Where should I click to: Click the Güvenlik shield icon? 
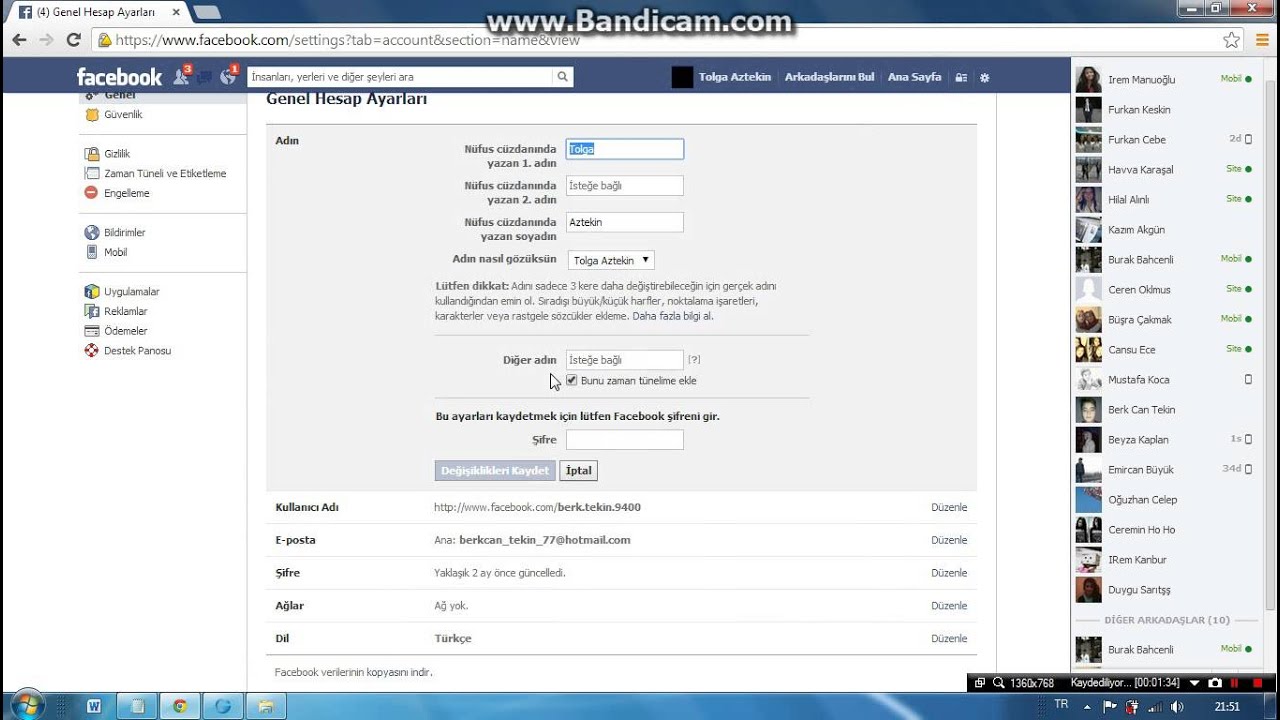92,115
